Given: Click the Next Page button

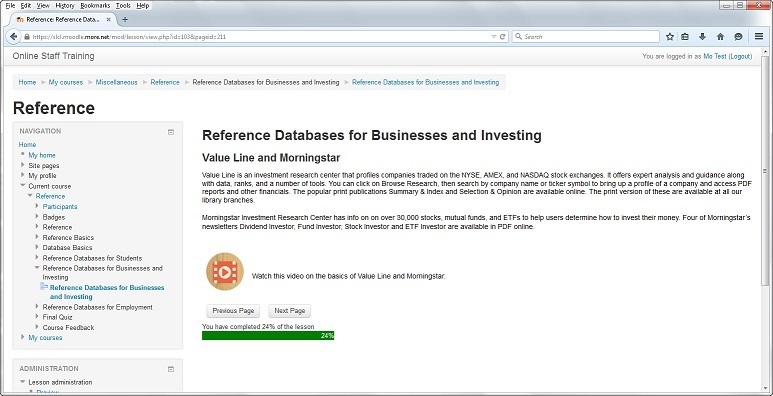Looking at the screenshot, I should (x=289, y=311).
